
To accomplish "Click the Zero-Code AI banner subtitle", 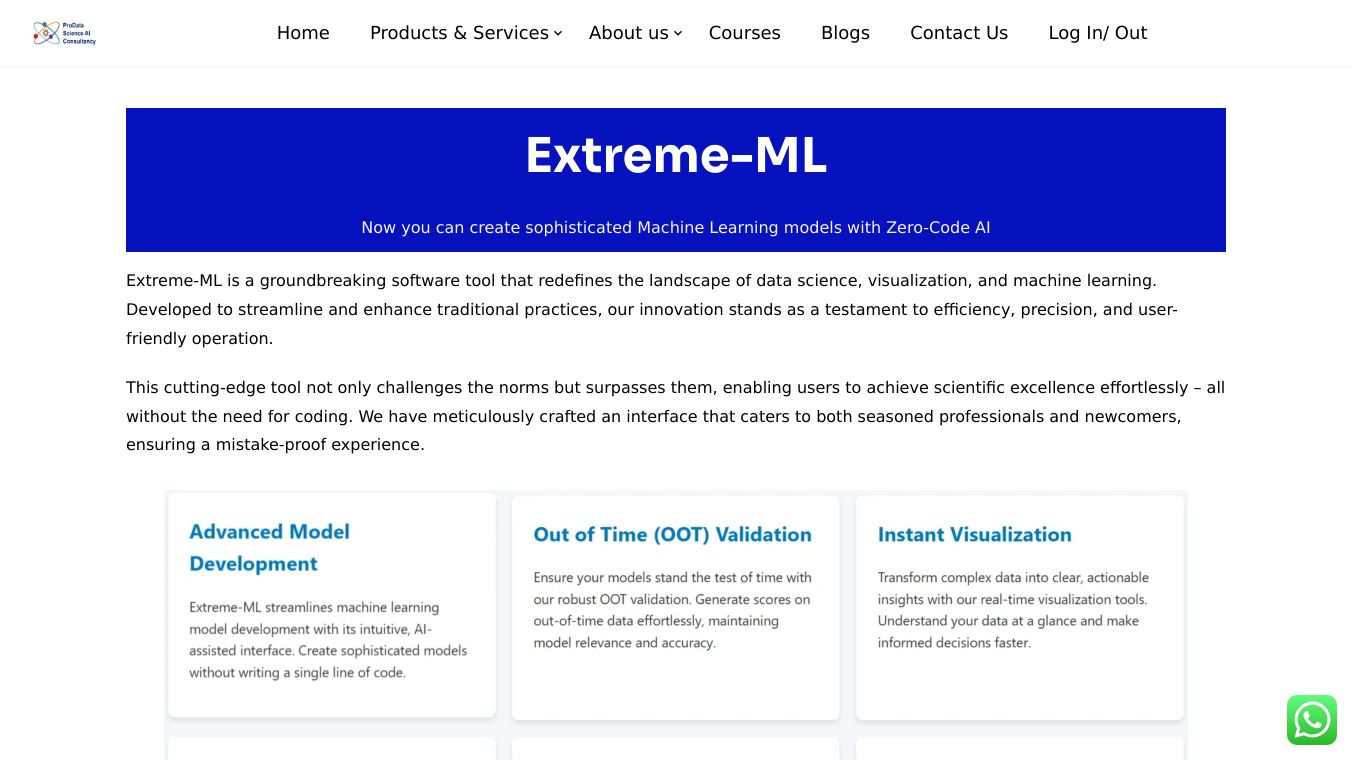I will pyautogui.click(x=676, y=228).
